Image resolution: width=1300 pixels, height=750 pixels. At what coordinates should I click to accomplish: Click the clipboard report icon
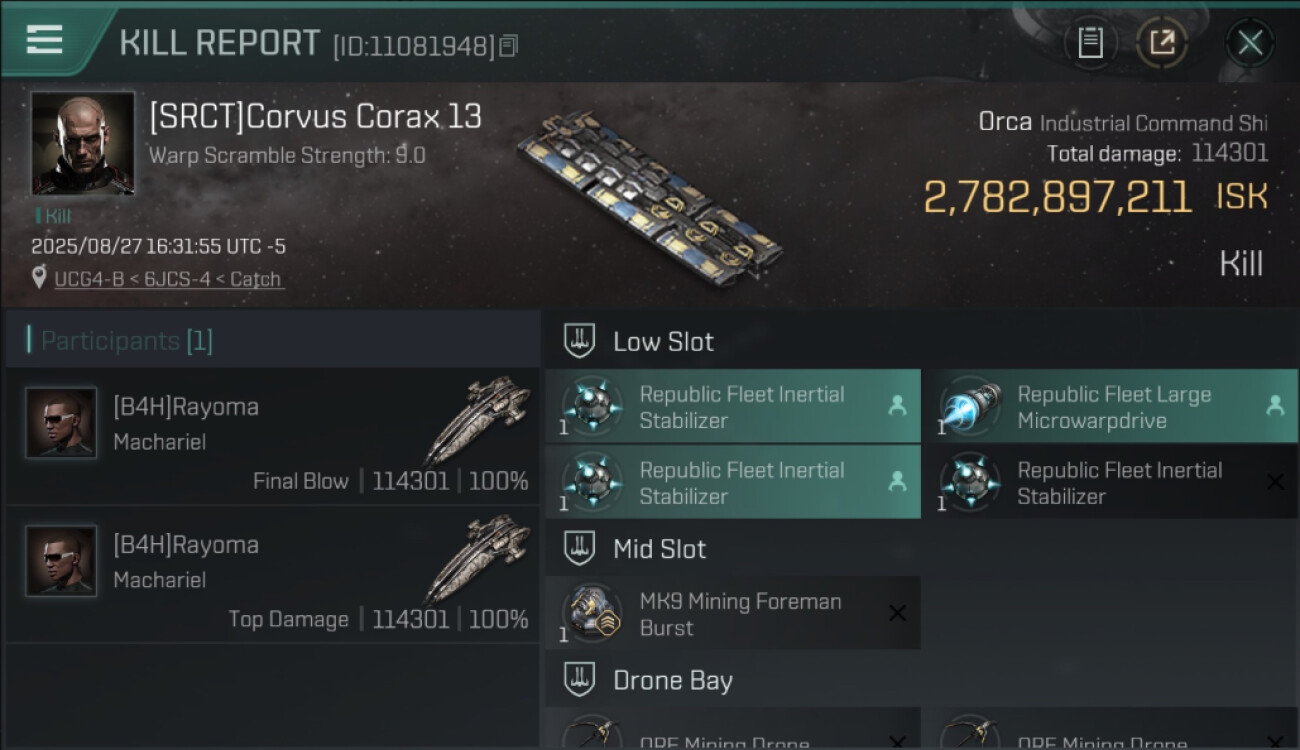[x=1090, y=43]
